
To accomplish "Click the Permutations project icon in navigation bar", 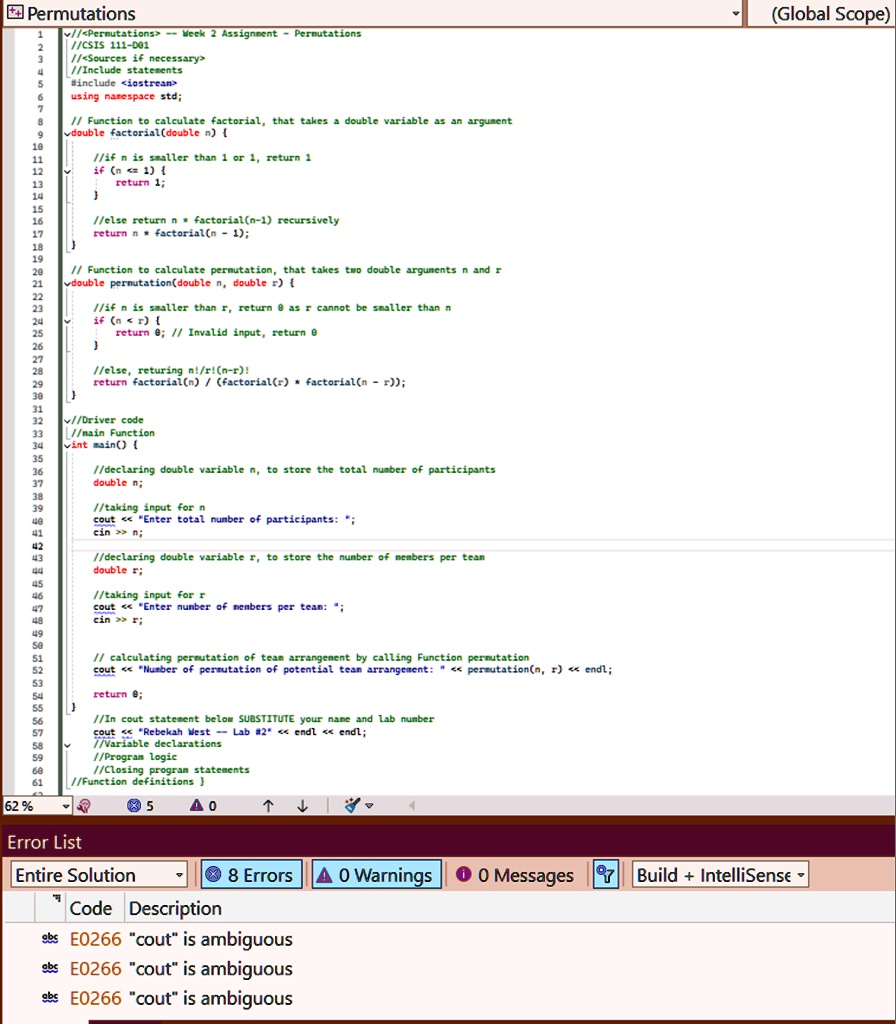I will pyautogui.click(x=13, y=14).
